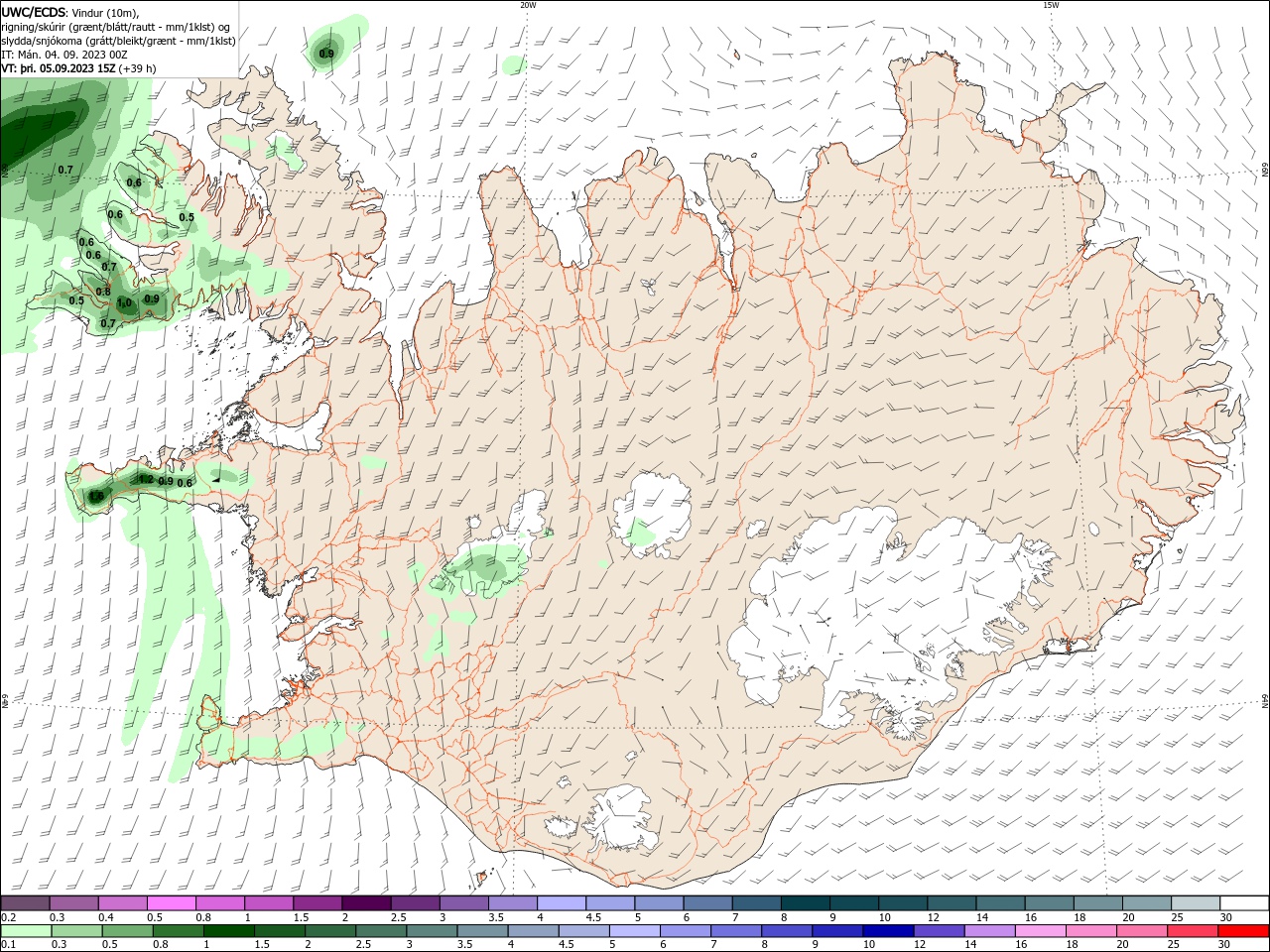Screen dimensions: 1270x952
Task: Pick the light grey 25 mm snow swatch
Action: tap(1195, 903)
